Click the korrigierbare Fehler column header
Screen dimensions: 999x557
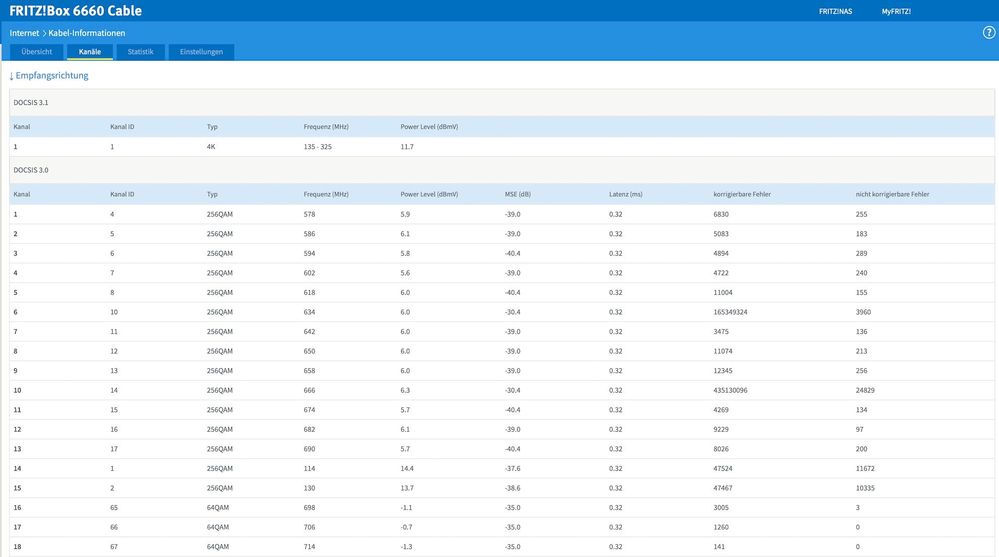click(742, 194)
